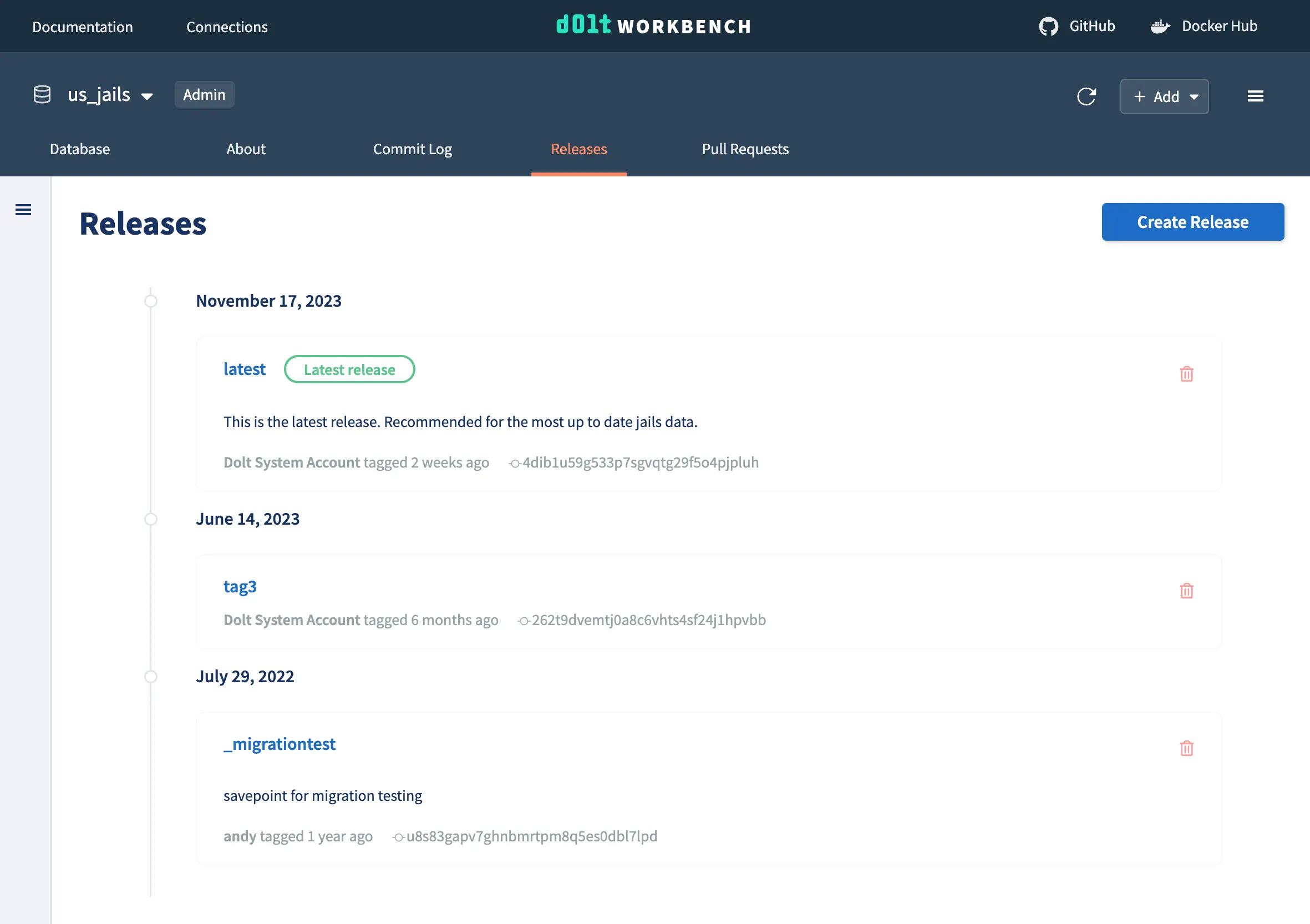Open the Add dropdown menu

[1164, 97]
